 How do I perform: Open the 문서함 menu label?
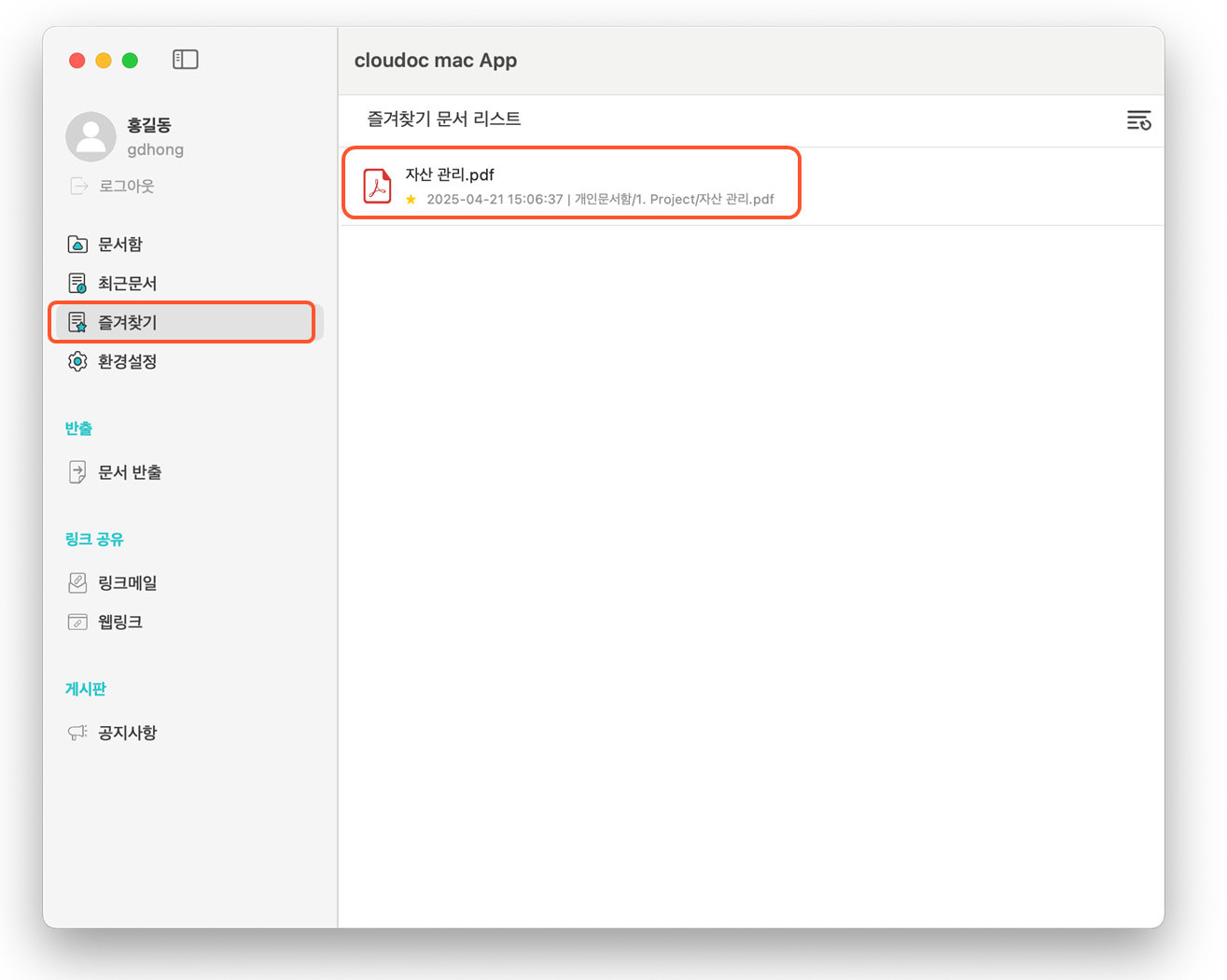coord(120,245)
